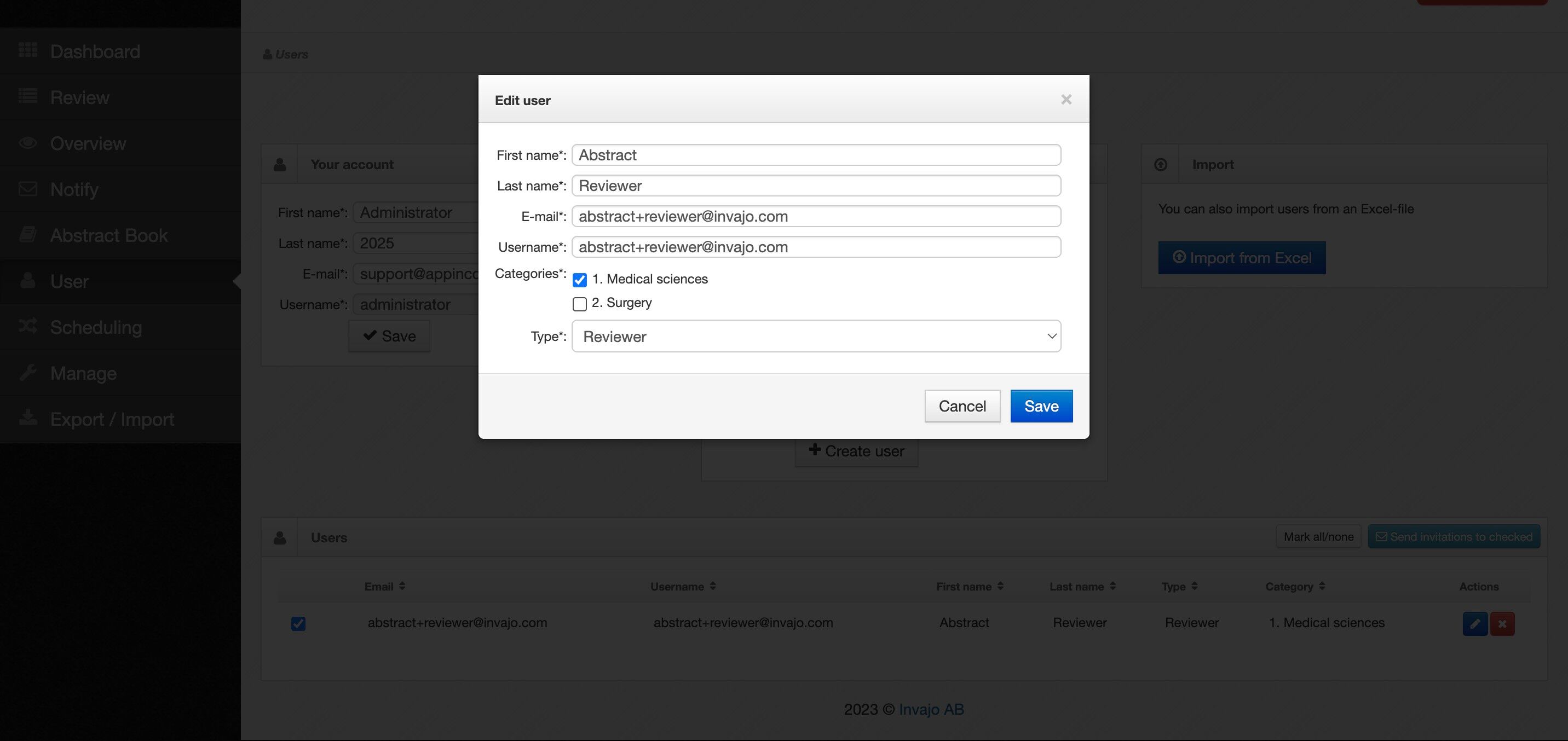Close the Edit user dialog with X

pos(1066,100)
